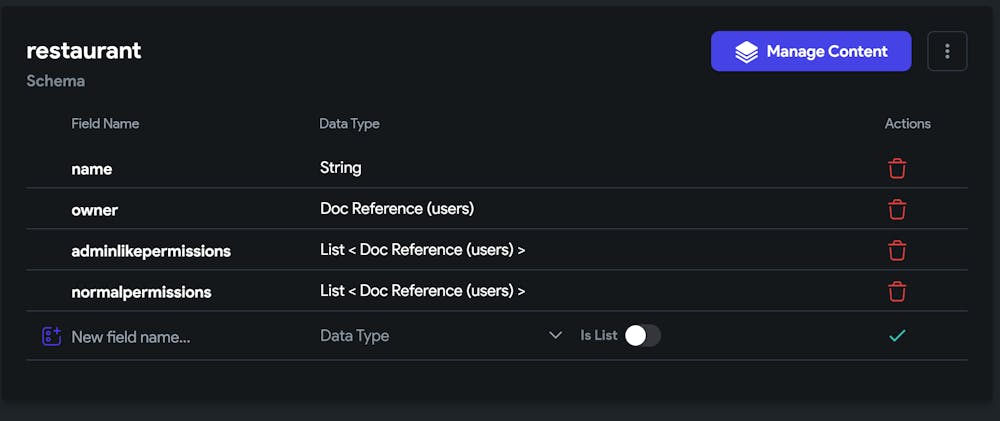The width and height of the screenshot is (1000, 421).
Task: Click the add-field icon beside New field name
Action: pos(52,336)
